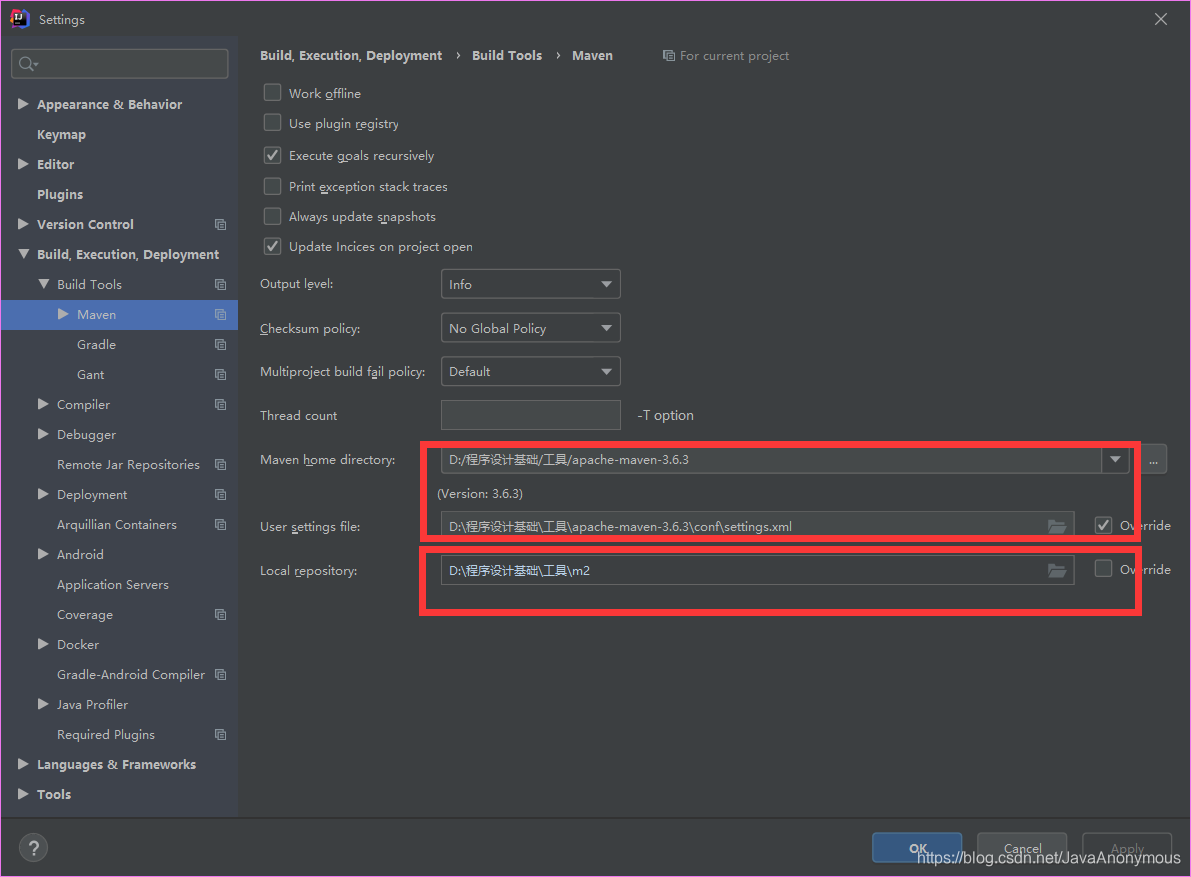Screen dimensions: 1191x877
Task: Click project-scope icon beside Gant
Action: pos(220,374)
